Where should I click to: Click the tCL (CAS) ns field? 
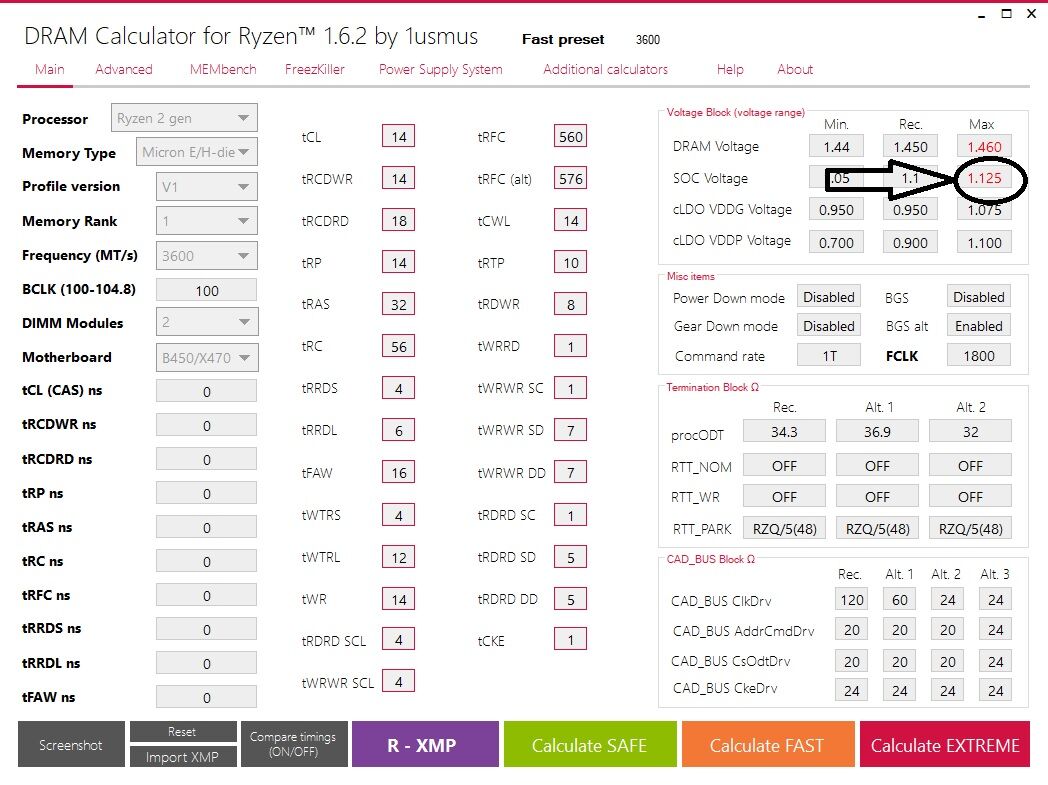pos(207,391)
